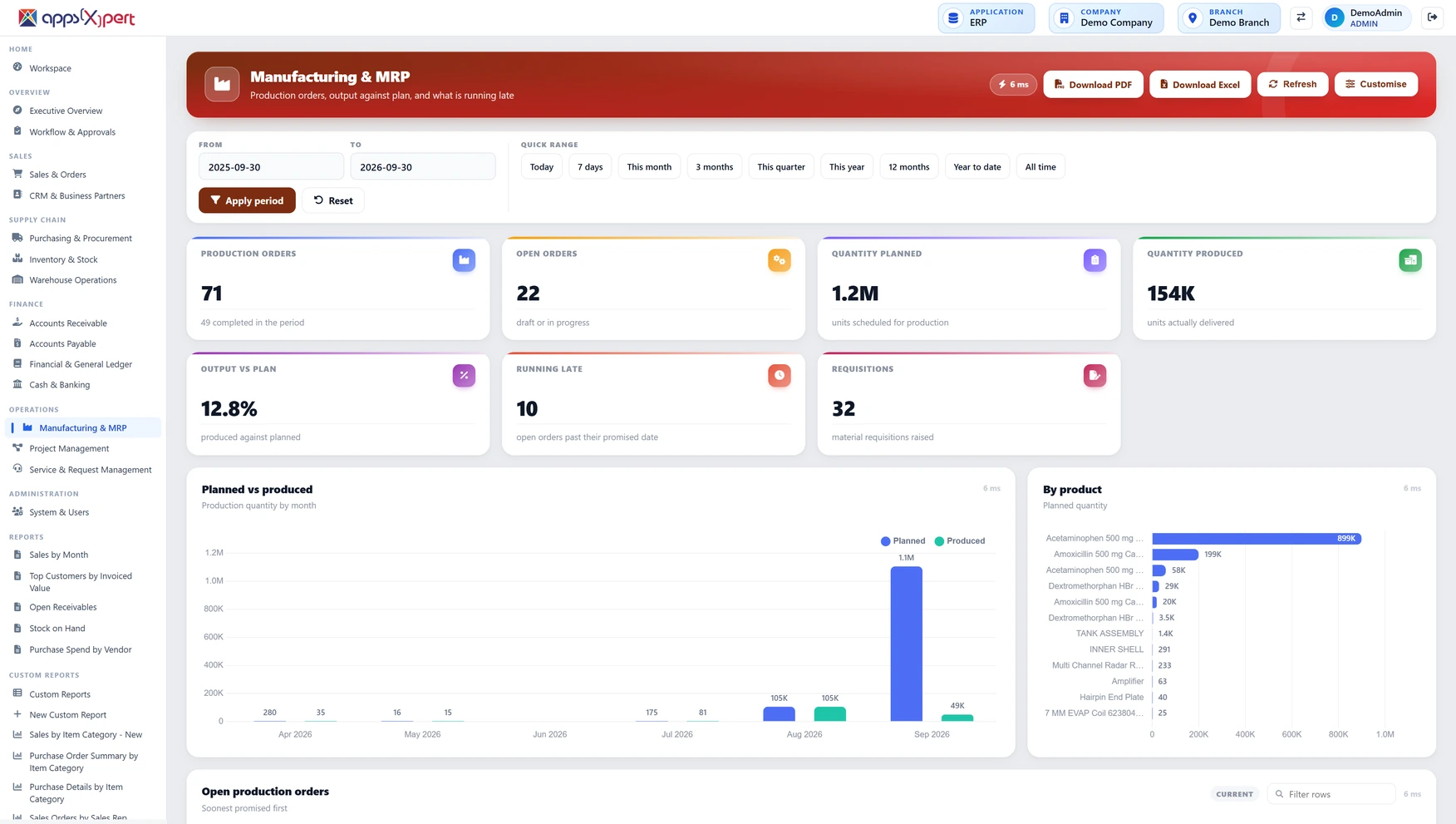Reset the date filter
This screenshot has width=1456, height=824.
click(x=333, y=200)
